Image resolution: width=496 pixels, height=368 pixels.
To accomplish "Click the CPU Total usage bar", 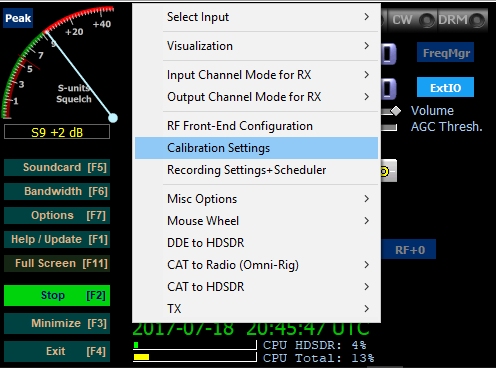I will [x=195, y=357].
